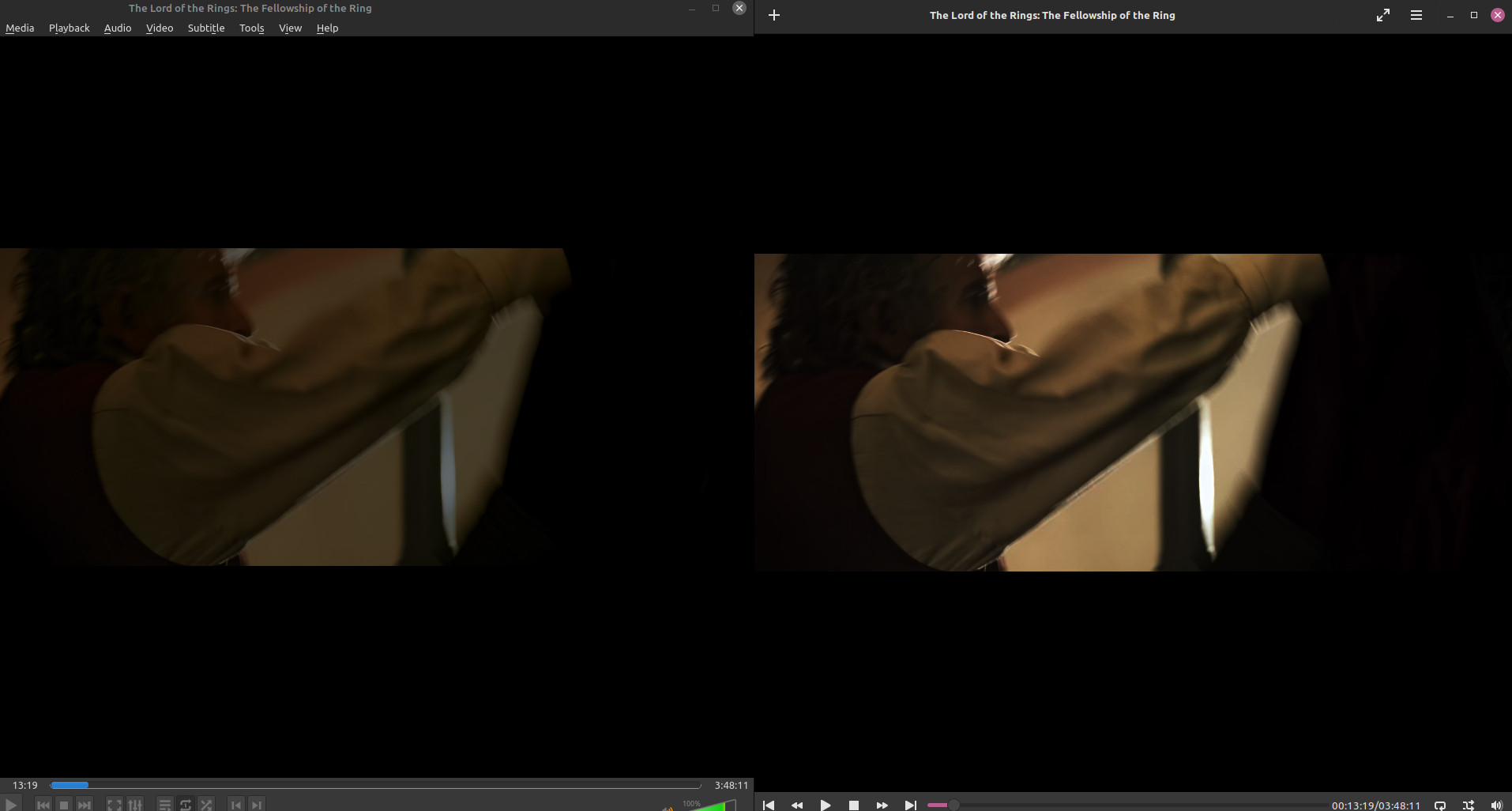Seek within the VLC blue progress bar
The image size is (1512, 811).
(375, 785)
